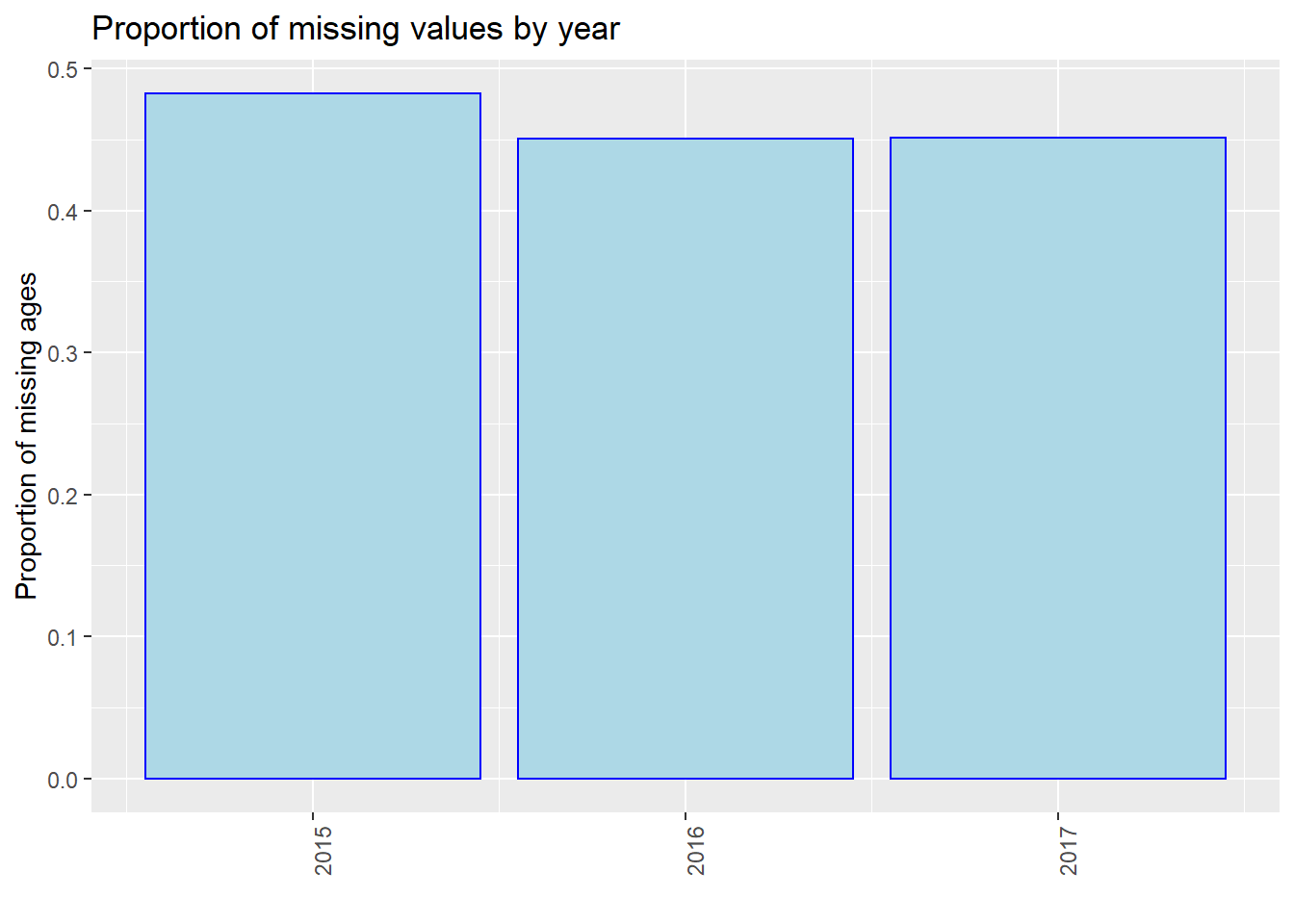
Task: Click the 2016 x-axis label
Action: [696, 850]
